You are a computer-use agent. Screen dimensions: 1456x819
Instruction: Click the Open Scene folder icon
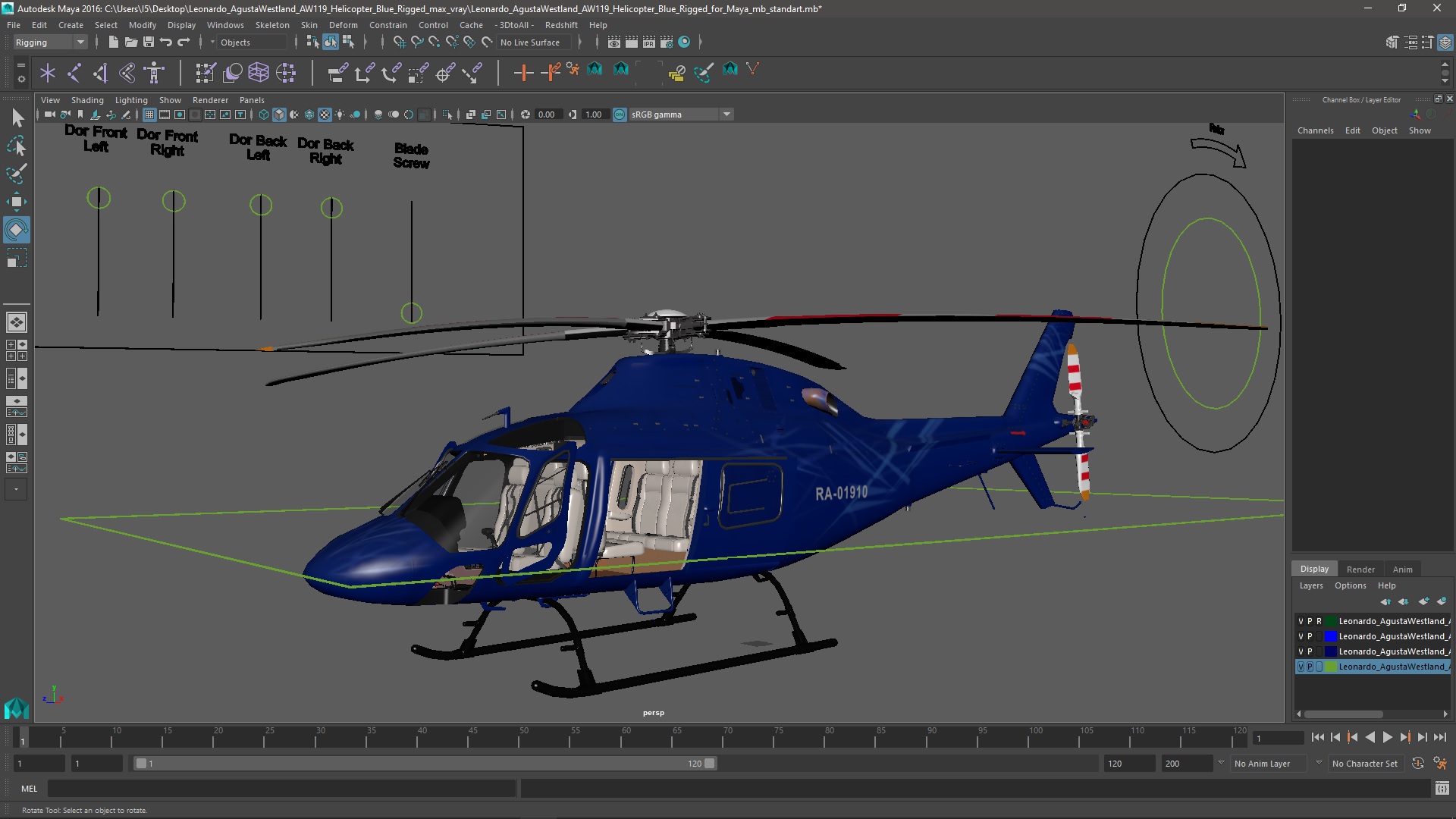130,42
